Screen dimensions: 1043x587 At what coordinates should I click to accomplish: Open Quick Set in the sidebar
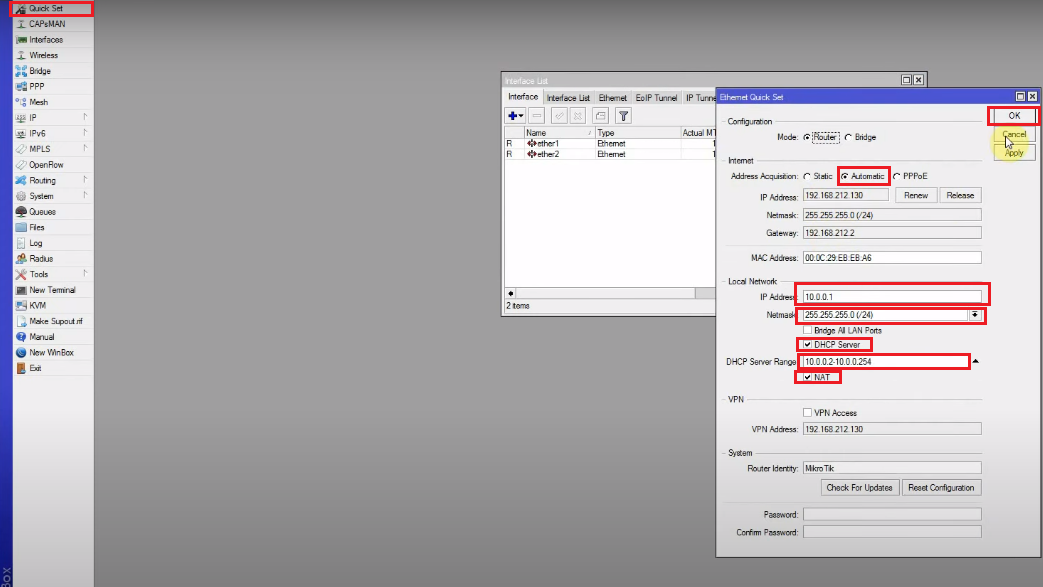pyautogui.click(x=53, y=8)
